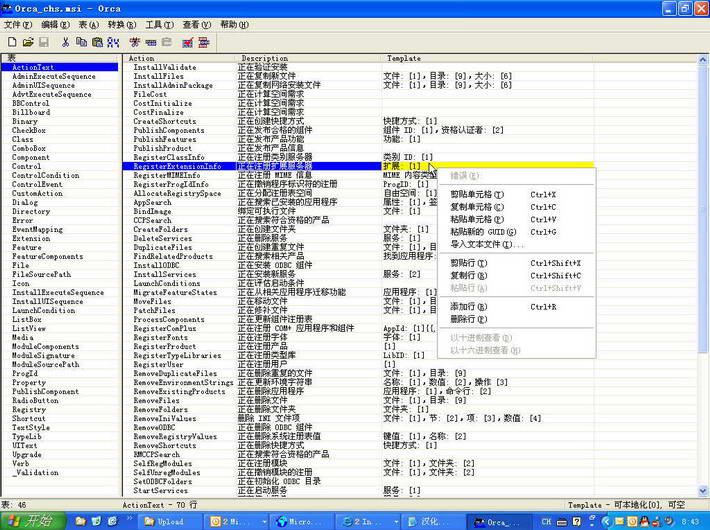
Task: Click the Orca application icon in title bar
Action: click(7, 8)
